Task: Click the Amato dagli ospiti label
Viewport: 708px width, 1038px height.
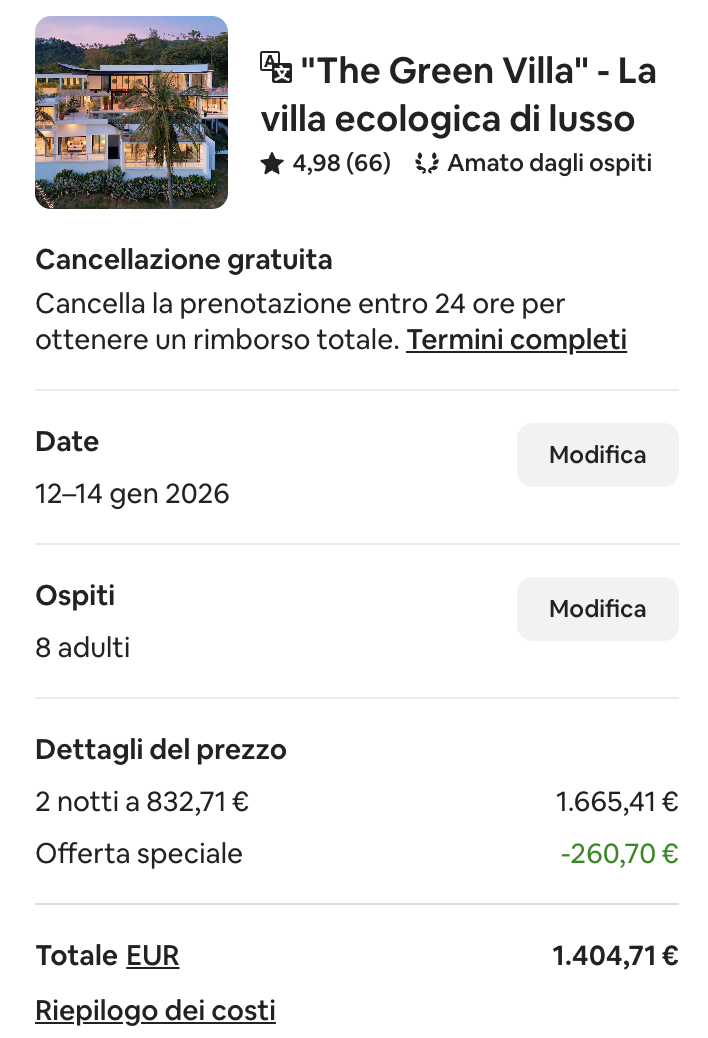Action: [x=548, y=162]
